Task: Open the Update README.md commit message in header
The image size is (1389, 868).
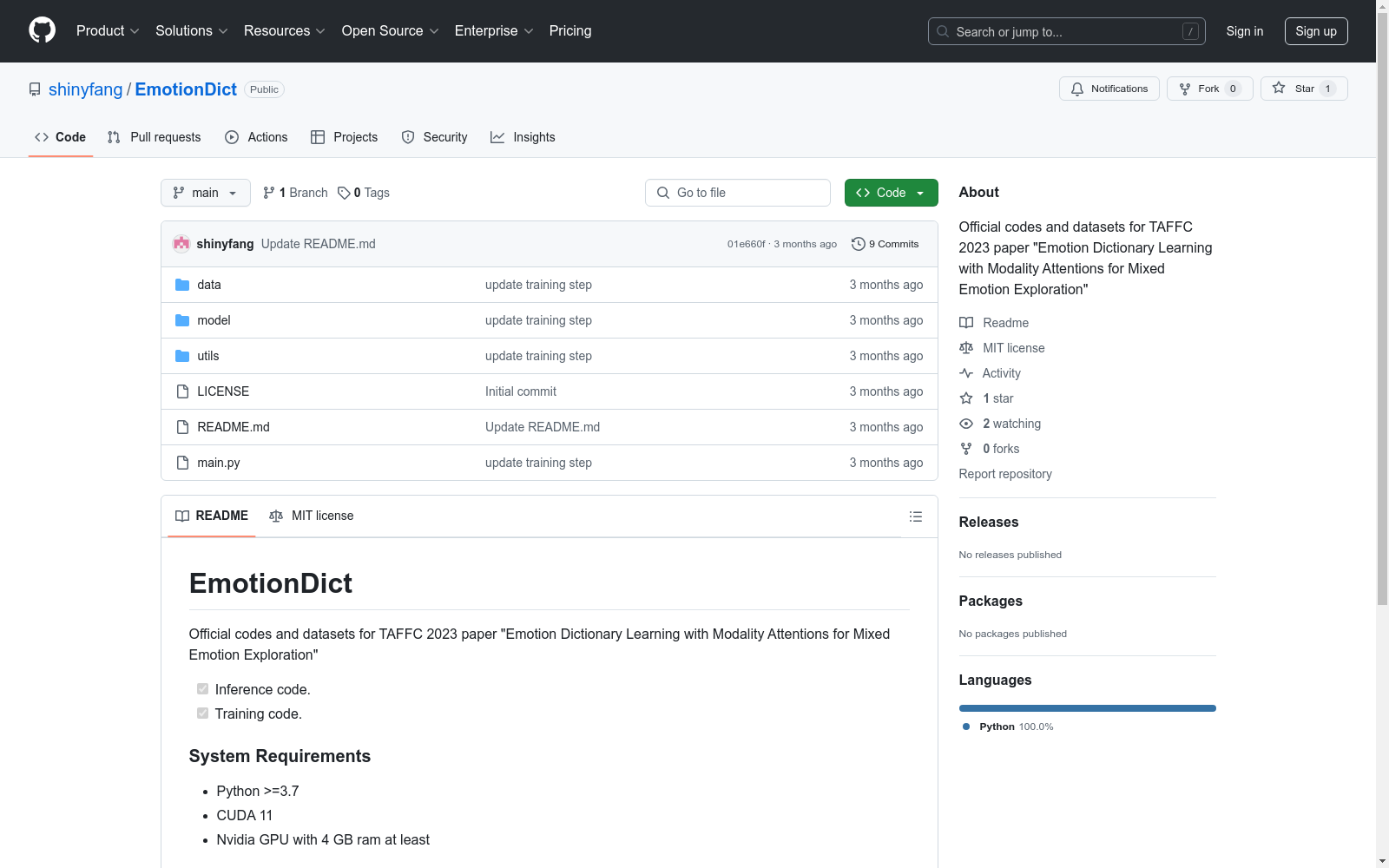Action: click(319, 244)
